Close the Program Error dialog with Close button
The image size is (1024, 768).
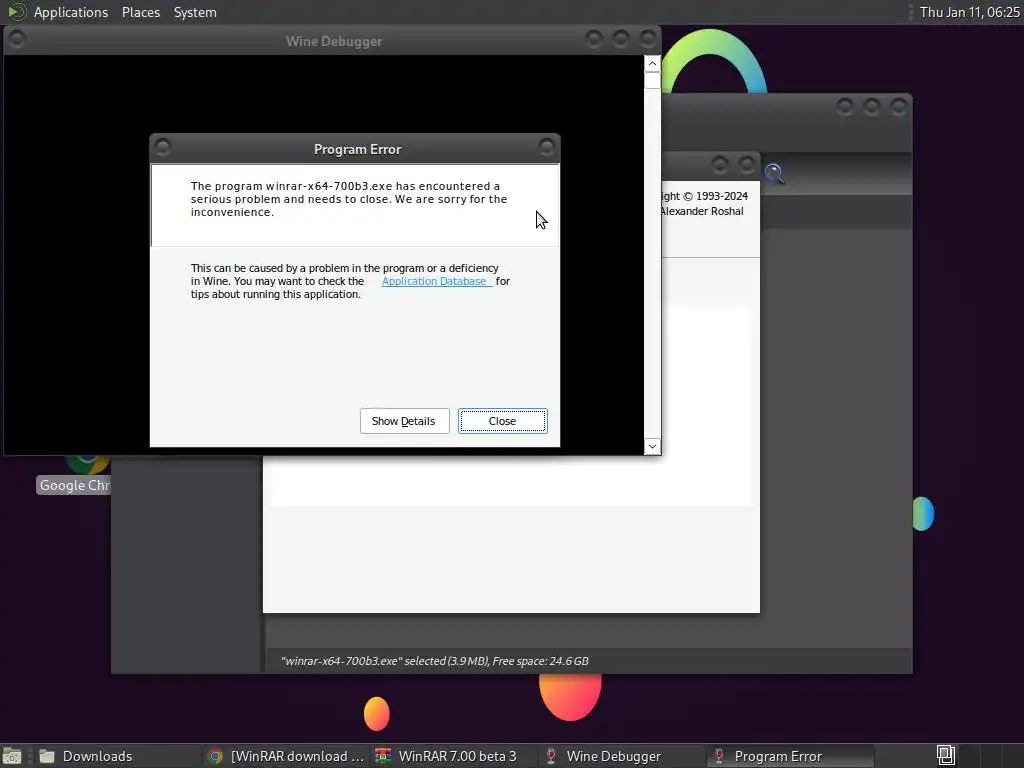(502, 421)
